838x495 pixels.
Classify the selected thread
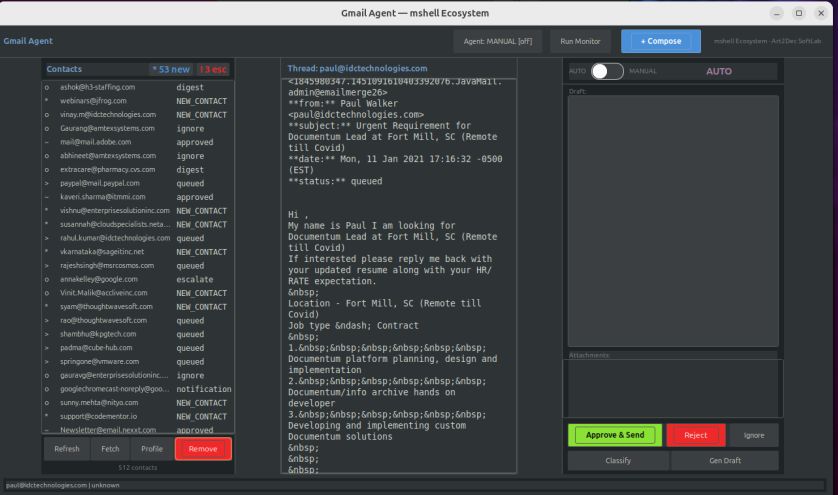(x=618, y=460)
